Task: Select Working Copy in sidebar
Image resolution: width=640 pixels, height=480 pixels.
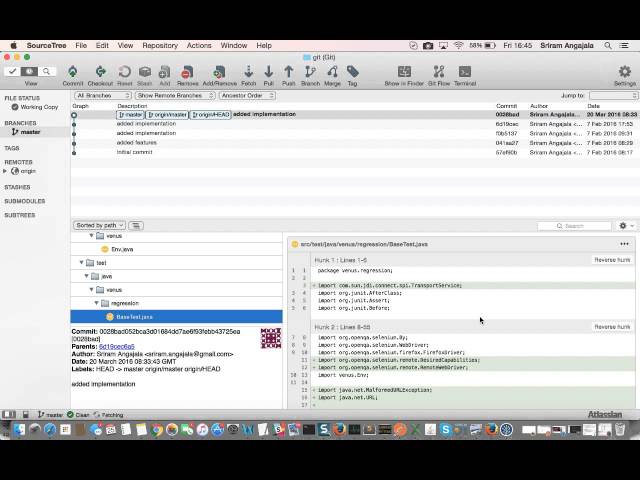Action: pos(35,107)
